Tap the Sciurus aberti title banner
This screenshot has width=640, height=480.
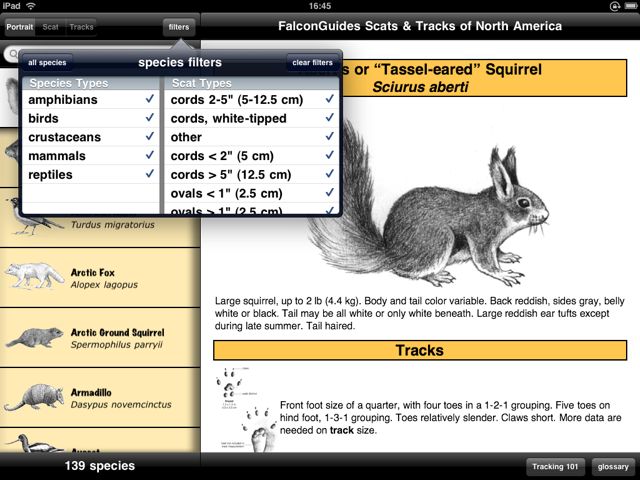pyautogui.click(x=484, y=78)
